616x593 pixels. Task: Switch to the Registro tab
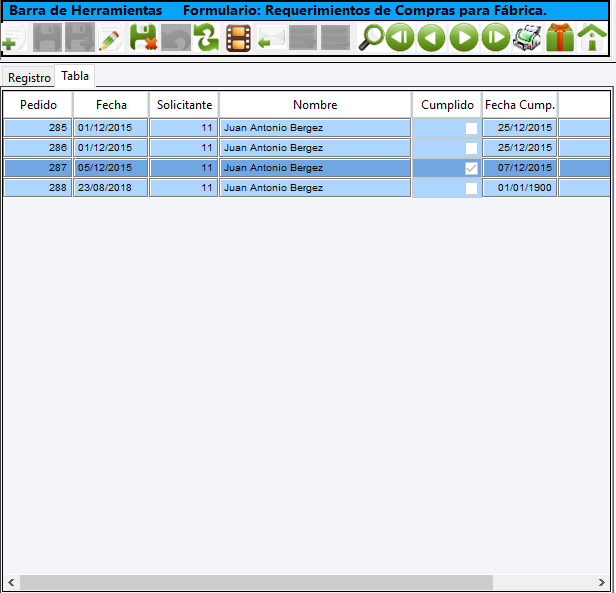click(29, 77)
